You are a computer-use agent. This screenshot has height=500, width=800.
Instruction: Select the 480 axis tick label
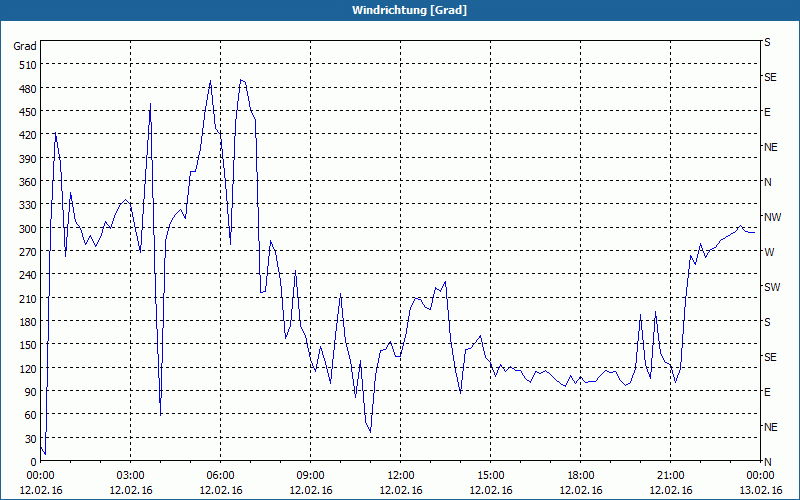tap(28, 89)
